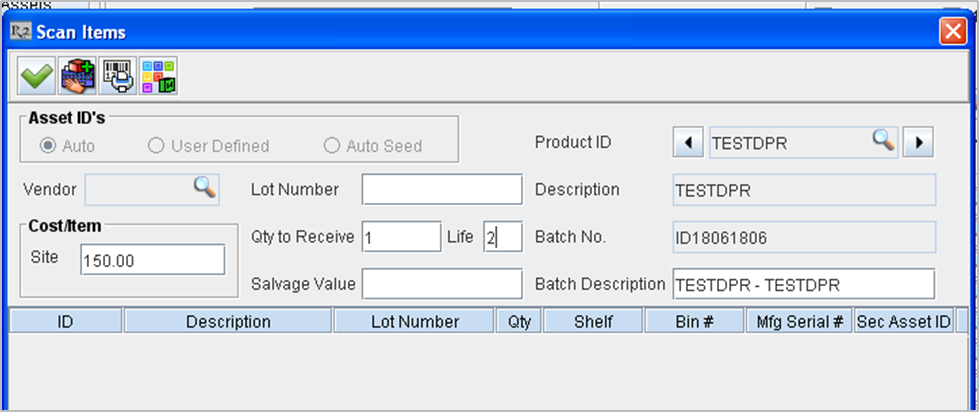Open vendor lookup with magnifier icon
Image resolution: width=979 pixels, height=412 pixels.
pyautogui.click(x=204, y=186)
